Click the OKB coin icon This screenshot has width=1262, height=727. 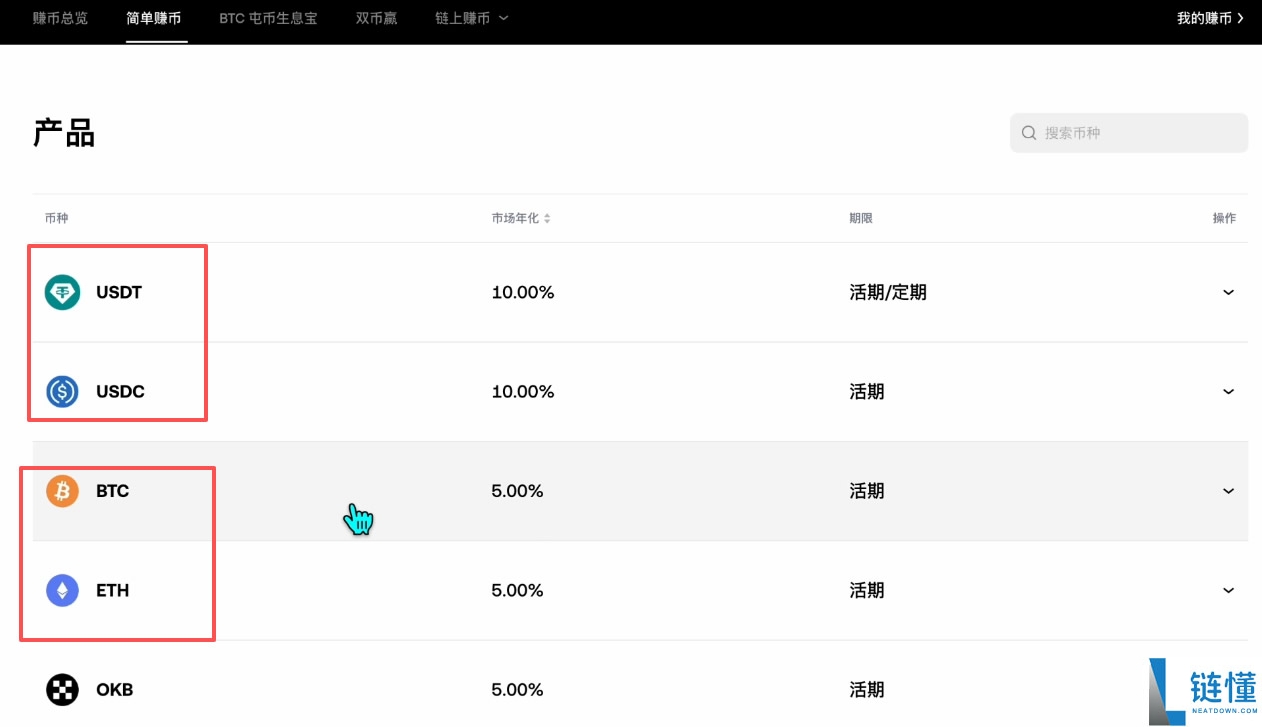(62, 689)
